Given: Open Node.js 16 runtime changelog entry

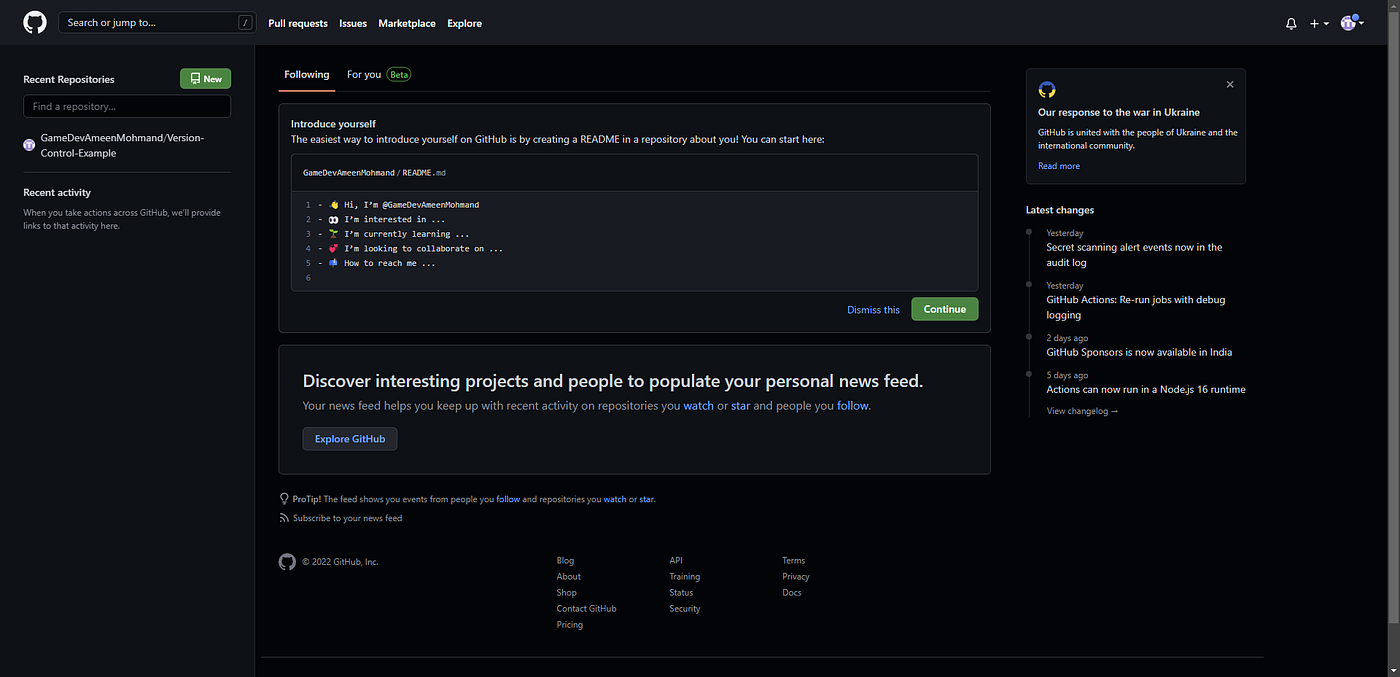Looking at the screenshot, I should tap(1146, 390).
